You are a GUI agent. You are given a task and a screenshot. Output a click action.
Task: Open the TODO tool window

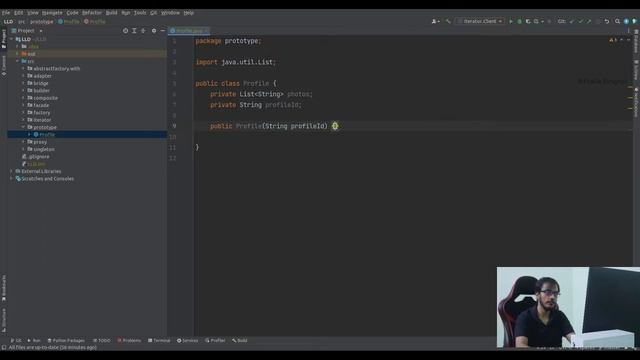(102, 340)
